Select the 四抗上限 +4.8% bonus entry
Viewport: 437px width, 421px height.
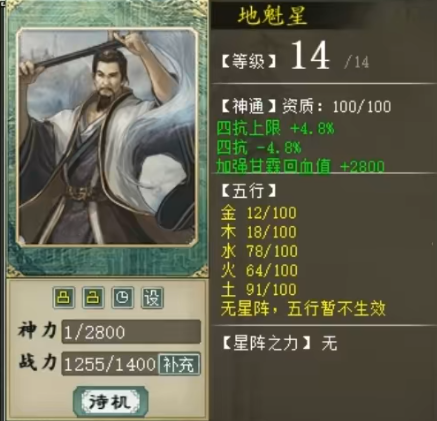[x=275, y=128]
